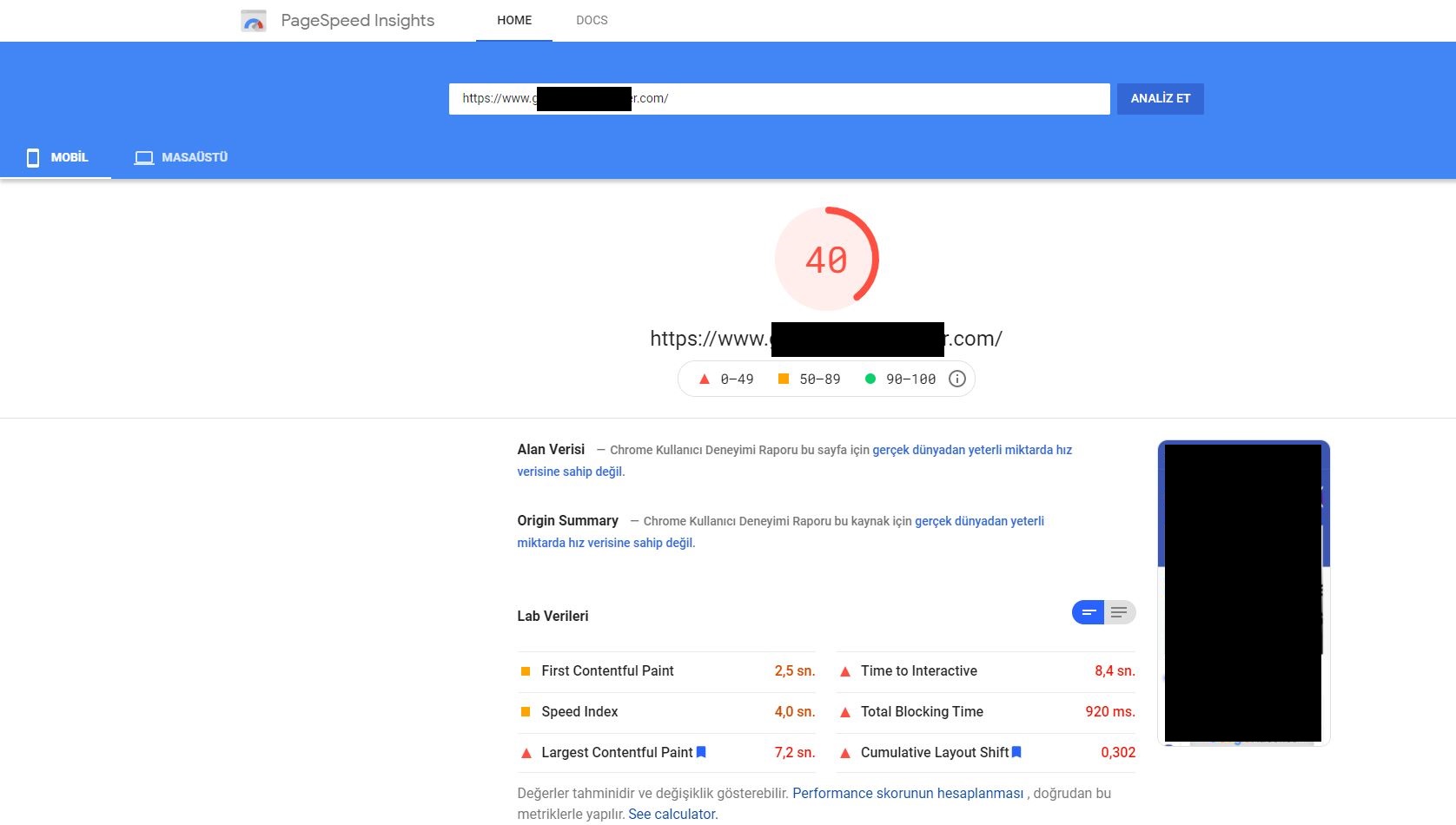1456x825 pixels.
Task: Toggle compact lab data view
Action: pos(1088,612)
